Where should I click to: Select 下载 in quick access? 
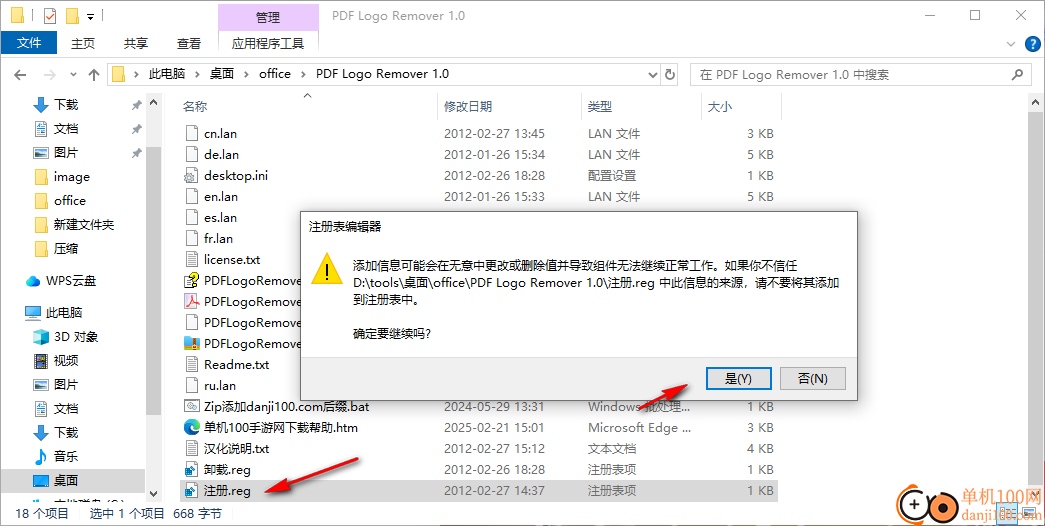[x=66, y=105]
